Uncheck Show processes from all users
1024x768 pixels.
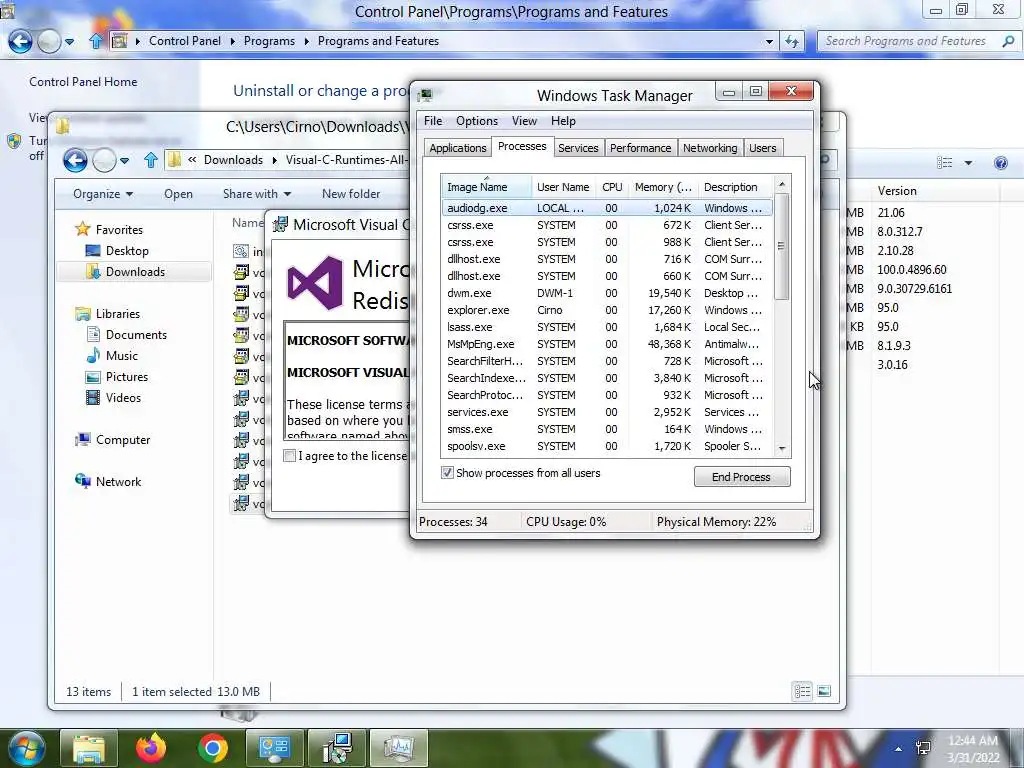[x=447, y=473]
